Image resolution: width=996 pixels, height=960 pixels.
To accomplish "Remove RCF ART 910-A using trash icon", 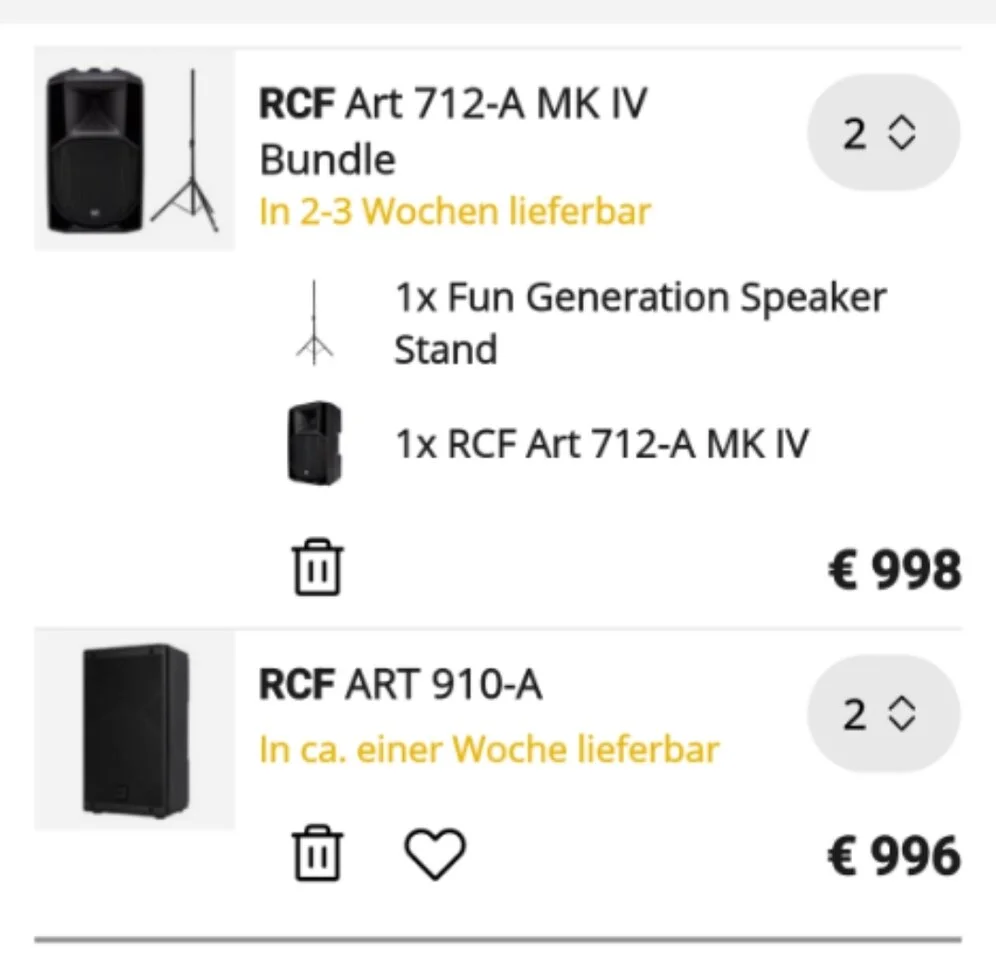I will click(x=317, y=854).
